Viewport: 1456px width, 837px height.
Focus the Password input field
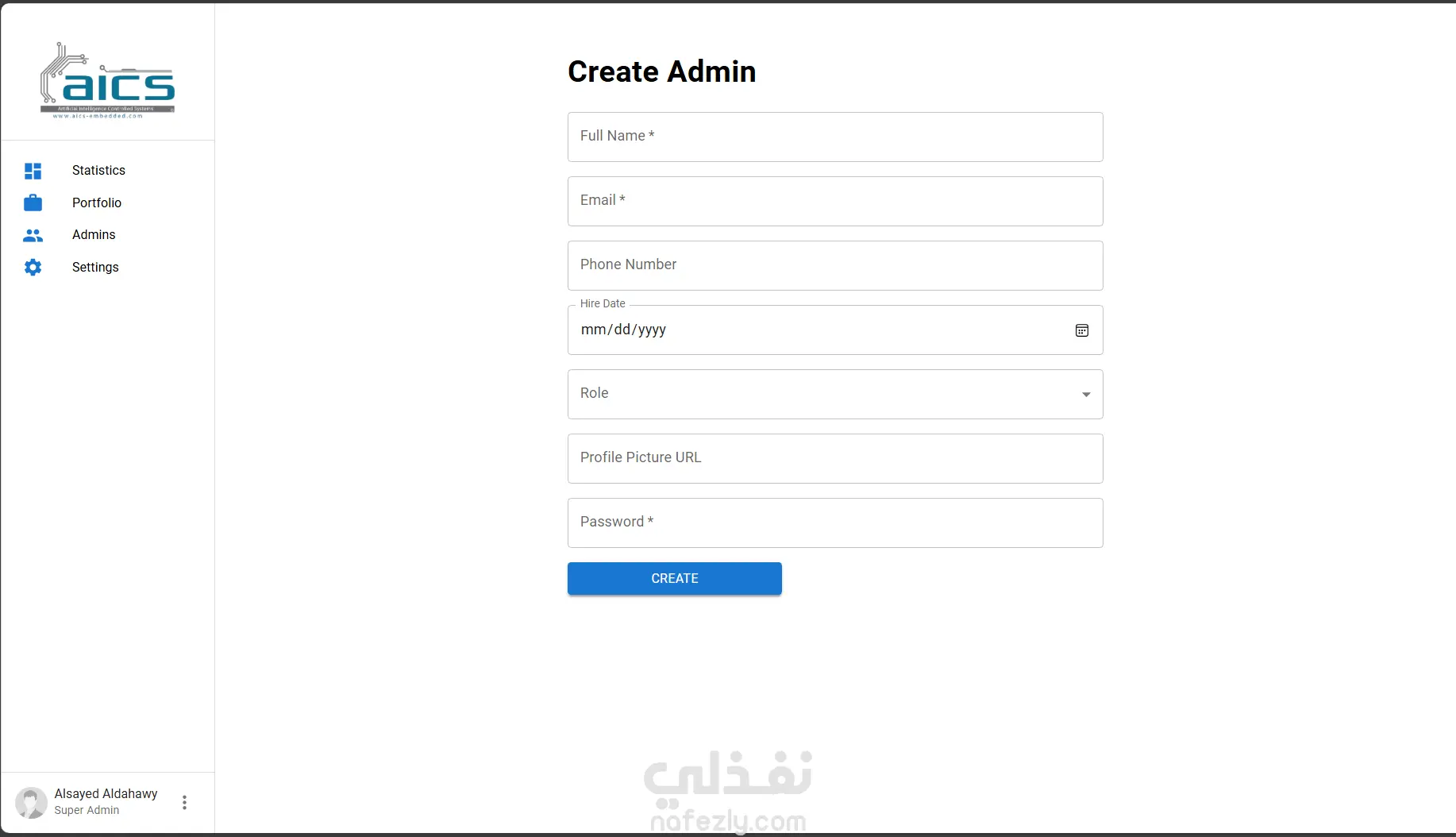[834, 523]
